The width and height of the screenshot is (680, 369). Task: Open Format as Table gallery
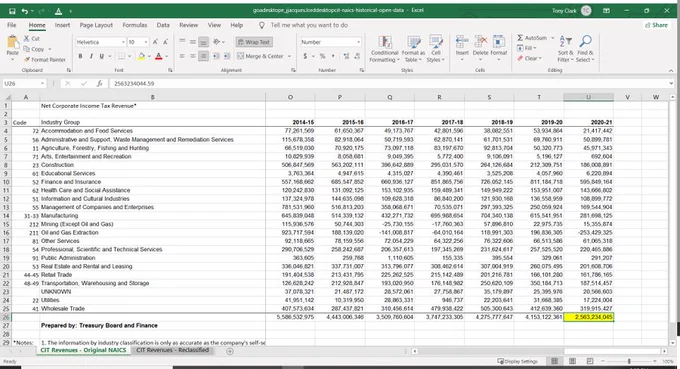pos(413,49)
